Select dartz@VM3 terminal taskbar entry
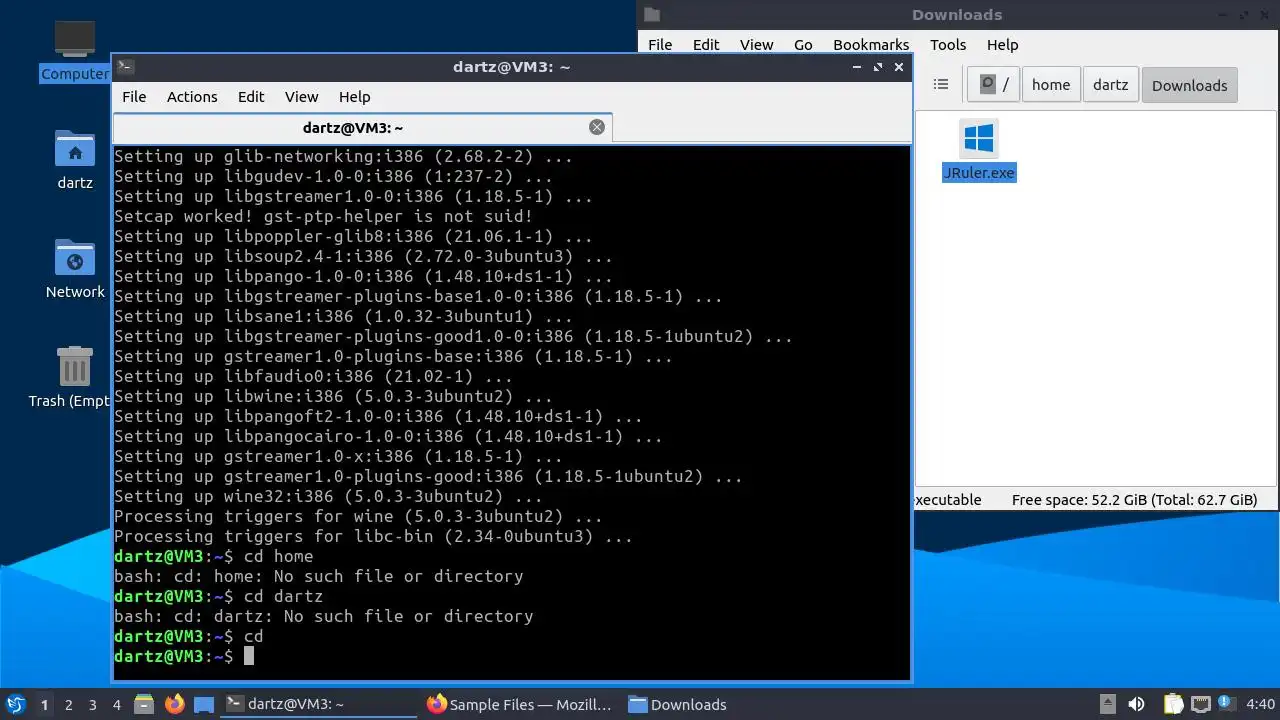The image size is (1280, 720). pyautogui.click(x=318, y=704)
